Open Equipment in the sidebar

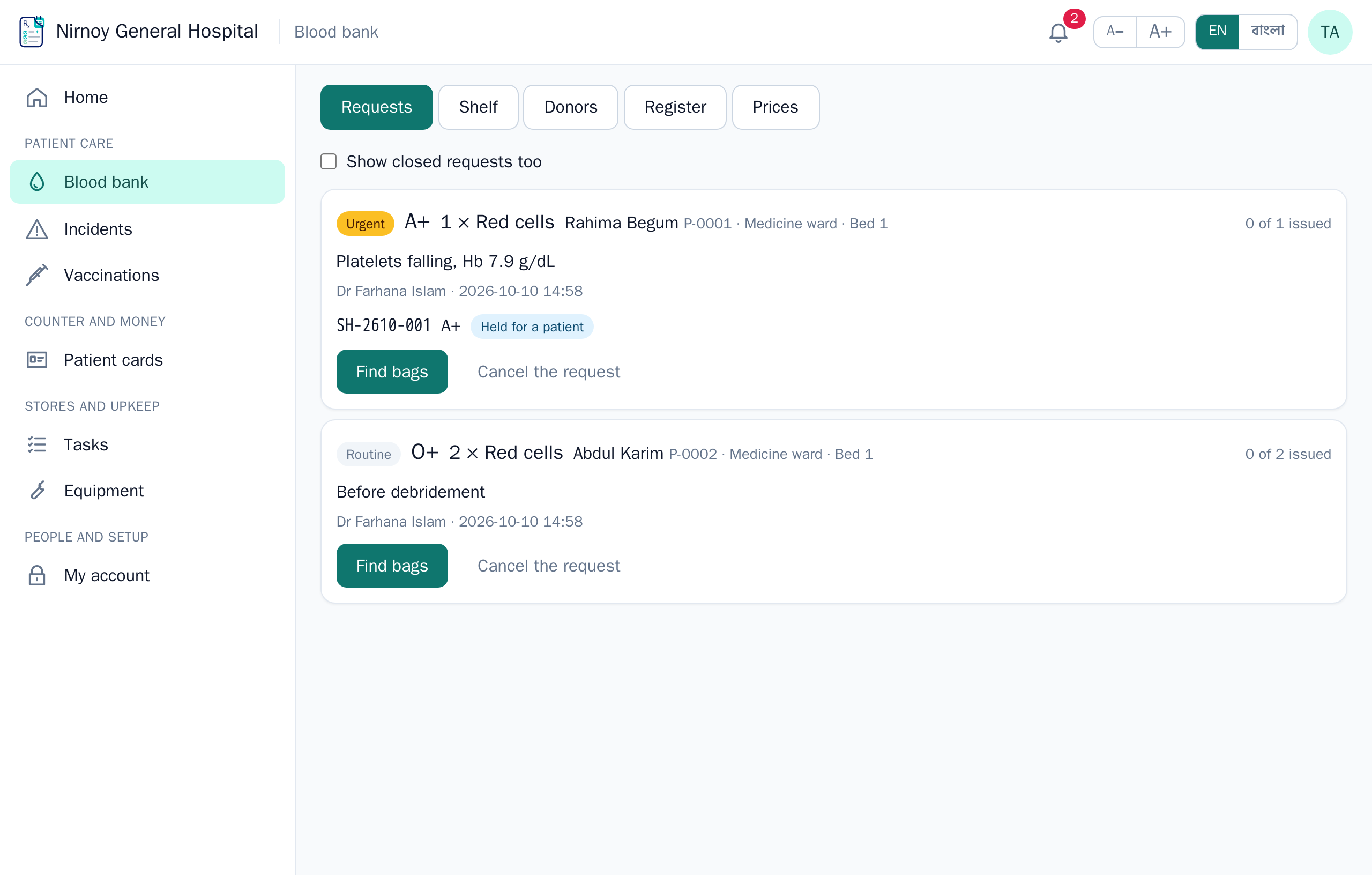click(x=147, y=491)
